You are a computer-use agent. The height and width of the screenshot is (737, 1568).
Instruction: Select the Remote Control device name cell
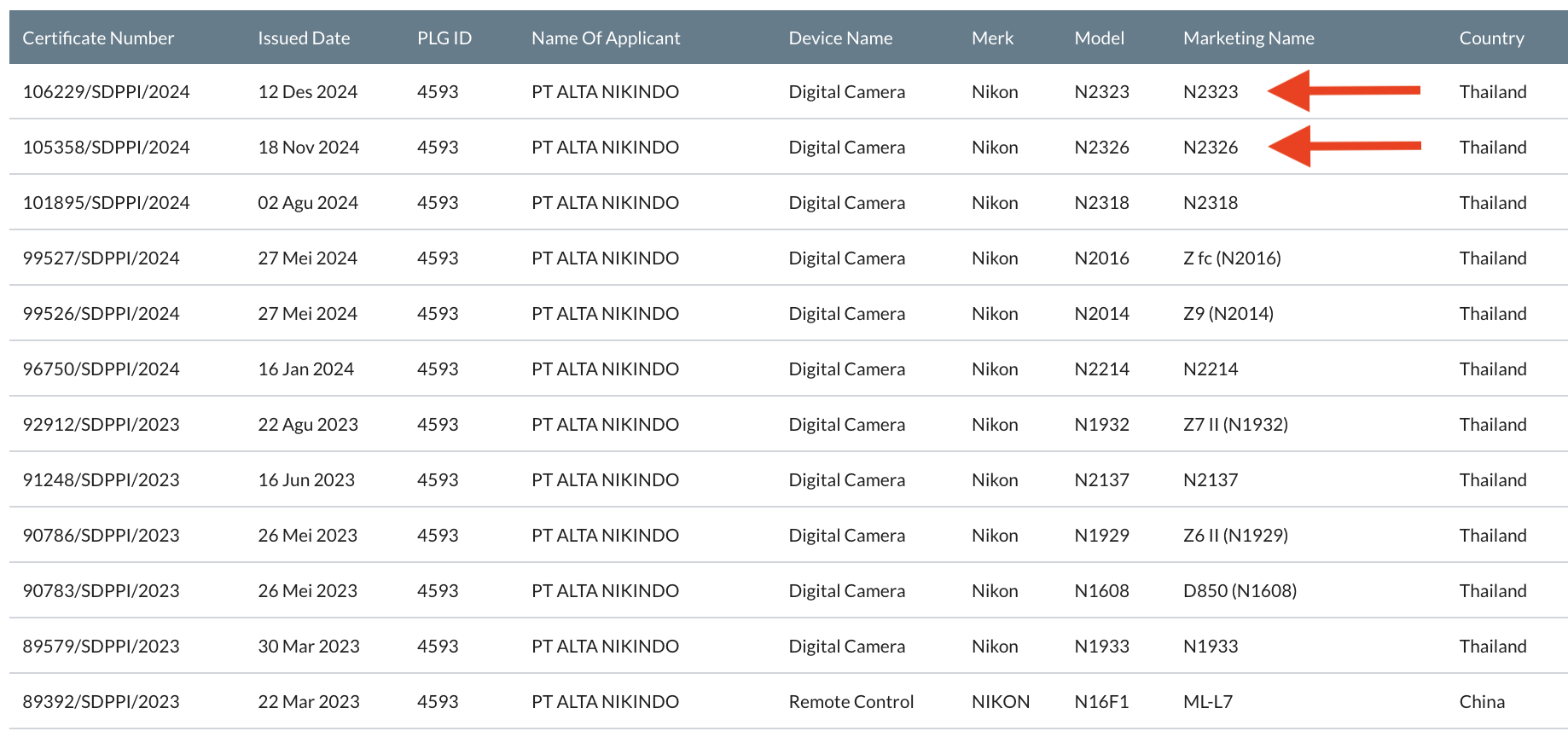coord(851,702)
